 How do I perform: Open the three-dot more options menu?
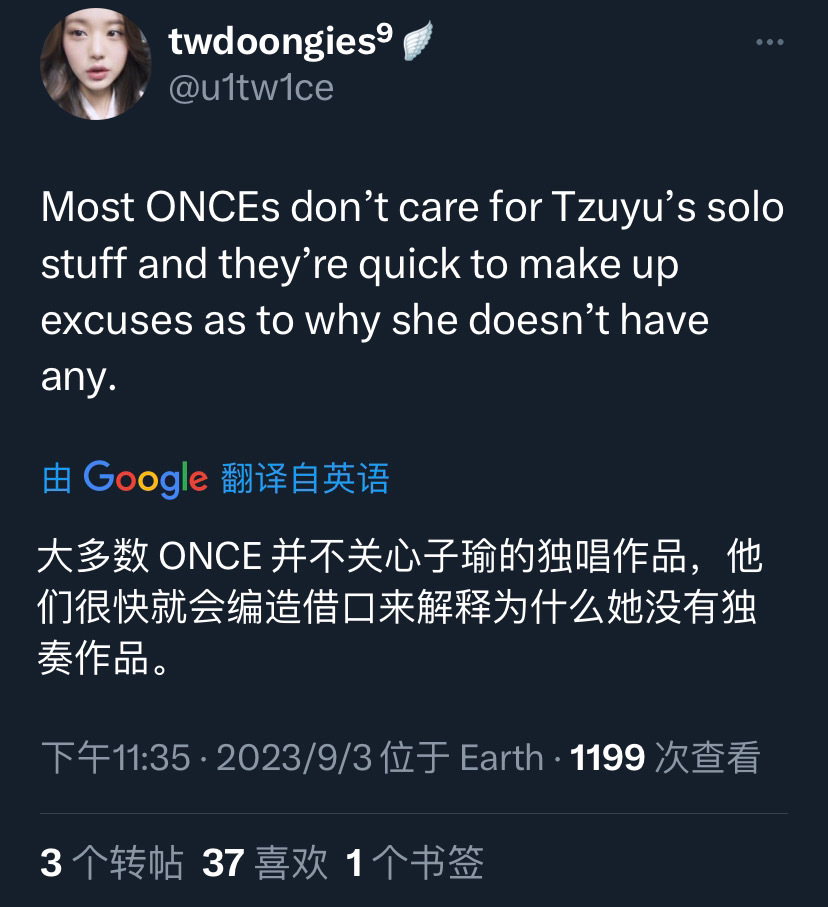coord(768,43)
